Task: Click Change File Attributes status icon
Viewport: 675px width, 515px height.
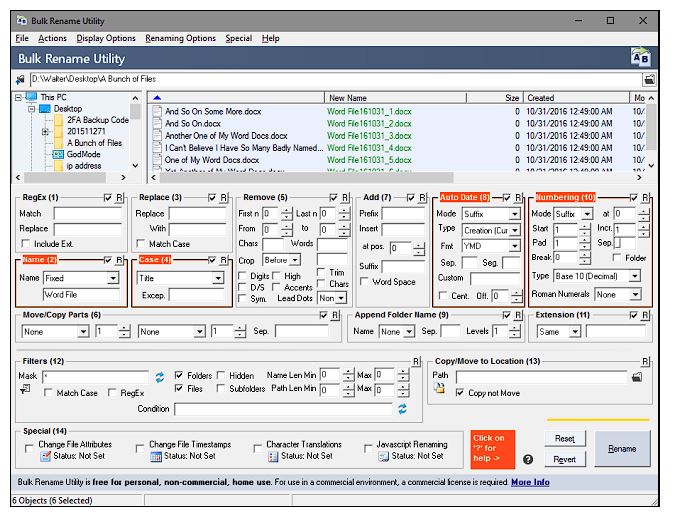Action: pyautogui.click(x=45, y=456)
